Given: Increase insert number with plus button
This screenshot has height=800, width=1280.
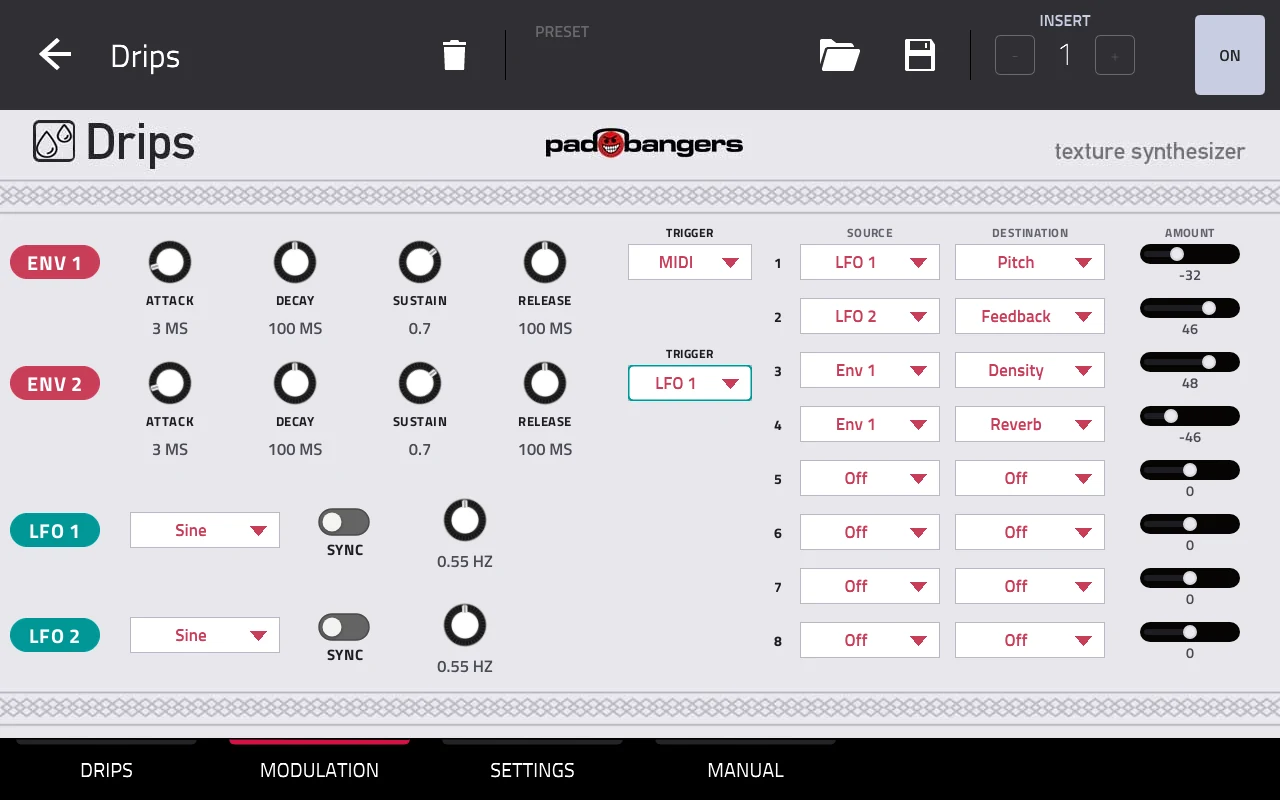Looking at the screenshot, I should point(1115,55).
